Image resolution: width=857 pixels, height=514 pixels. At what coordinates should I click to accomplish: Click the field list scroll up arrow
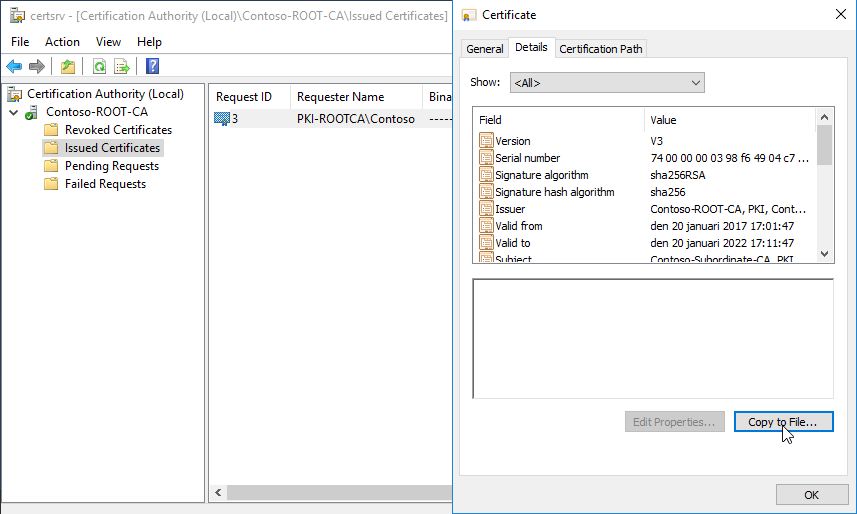tap(825, 117)
